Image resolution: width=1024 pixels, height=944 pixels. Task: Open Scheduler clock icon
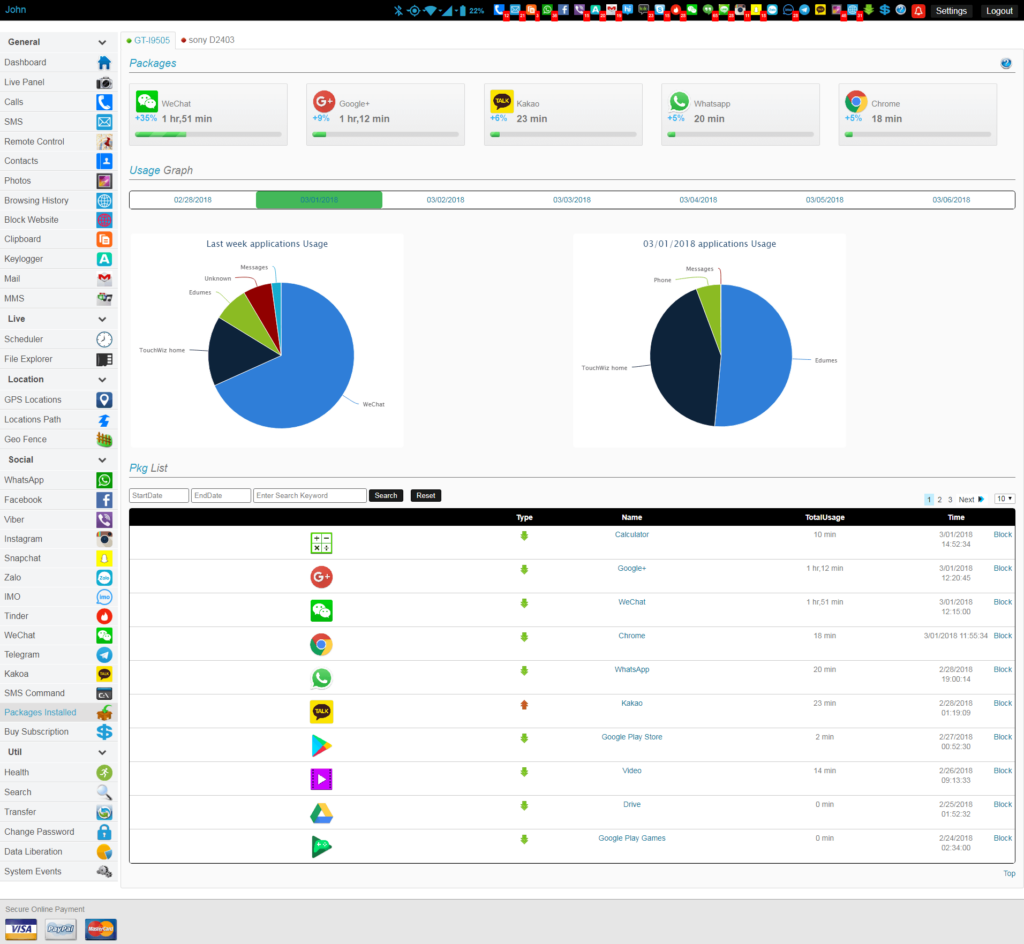click(x=104, y=339)
